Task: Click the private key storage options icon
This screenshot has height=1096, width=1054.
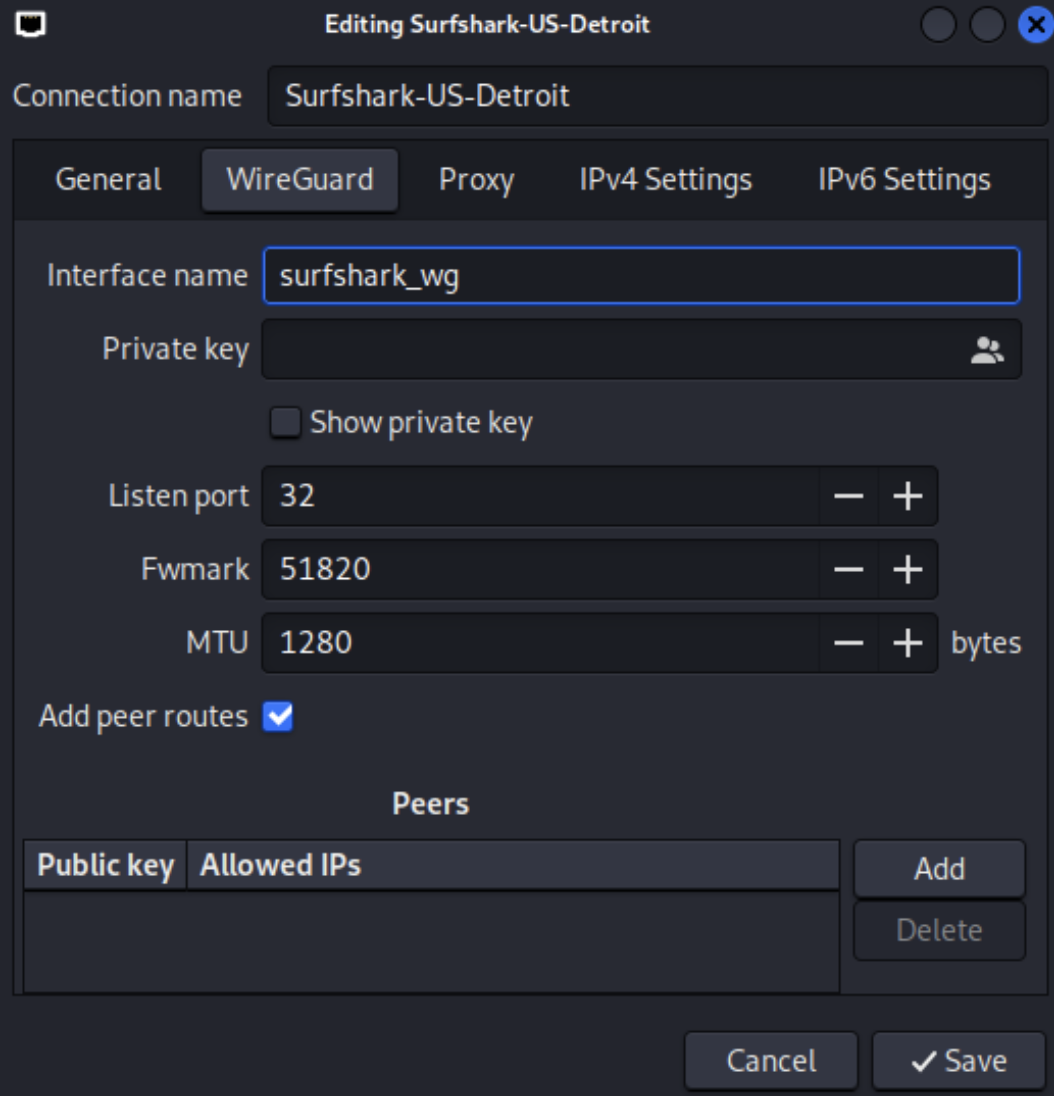Action: (986, 350)
